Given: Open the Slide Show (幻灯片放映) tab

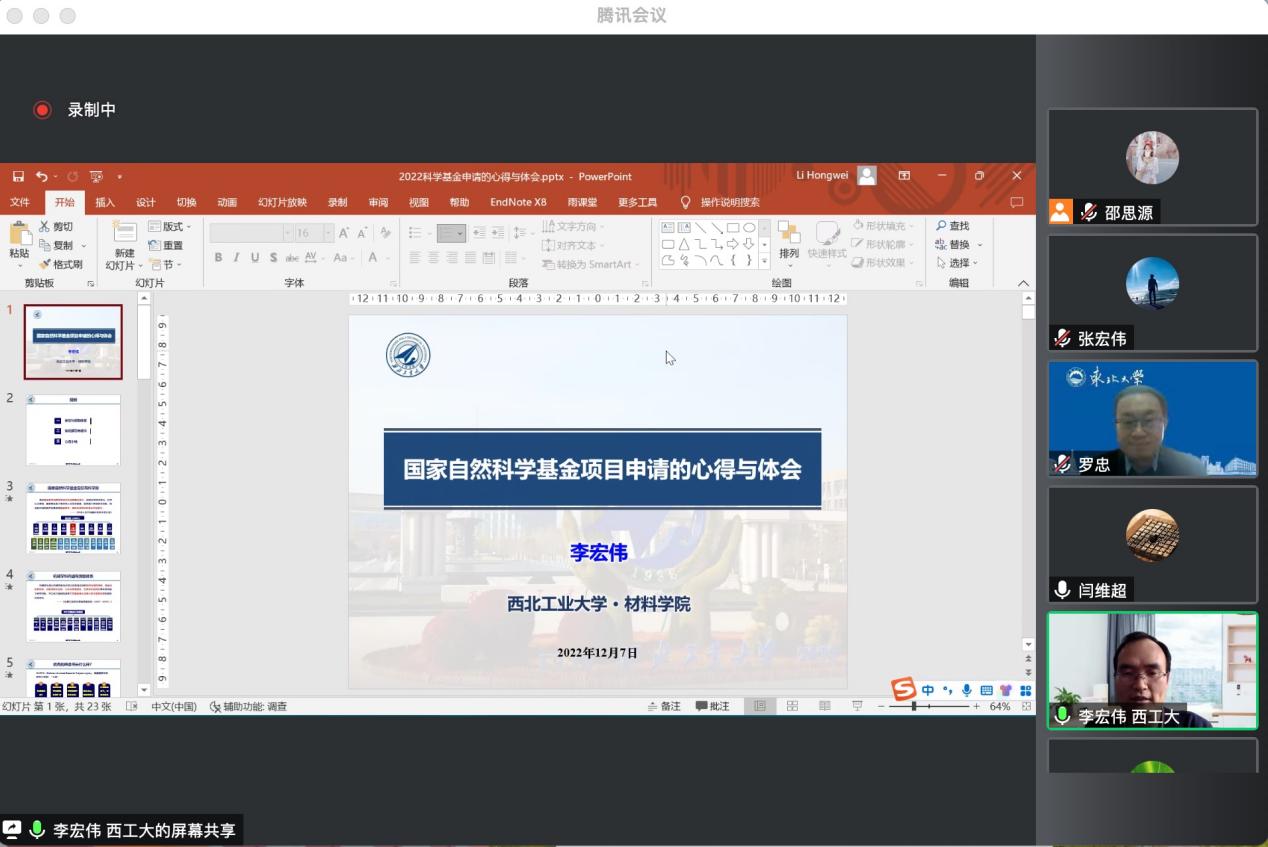Looking at the screenshot, I should (x=282, y=202).
